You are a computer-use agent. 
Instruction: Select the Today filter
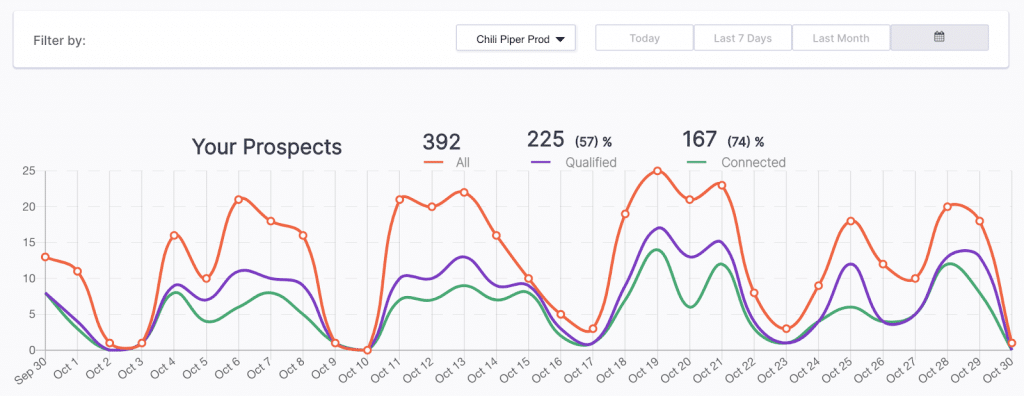[644, 38]
